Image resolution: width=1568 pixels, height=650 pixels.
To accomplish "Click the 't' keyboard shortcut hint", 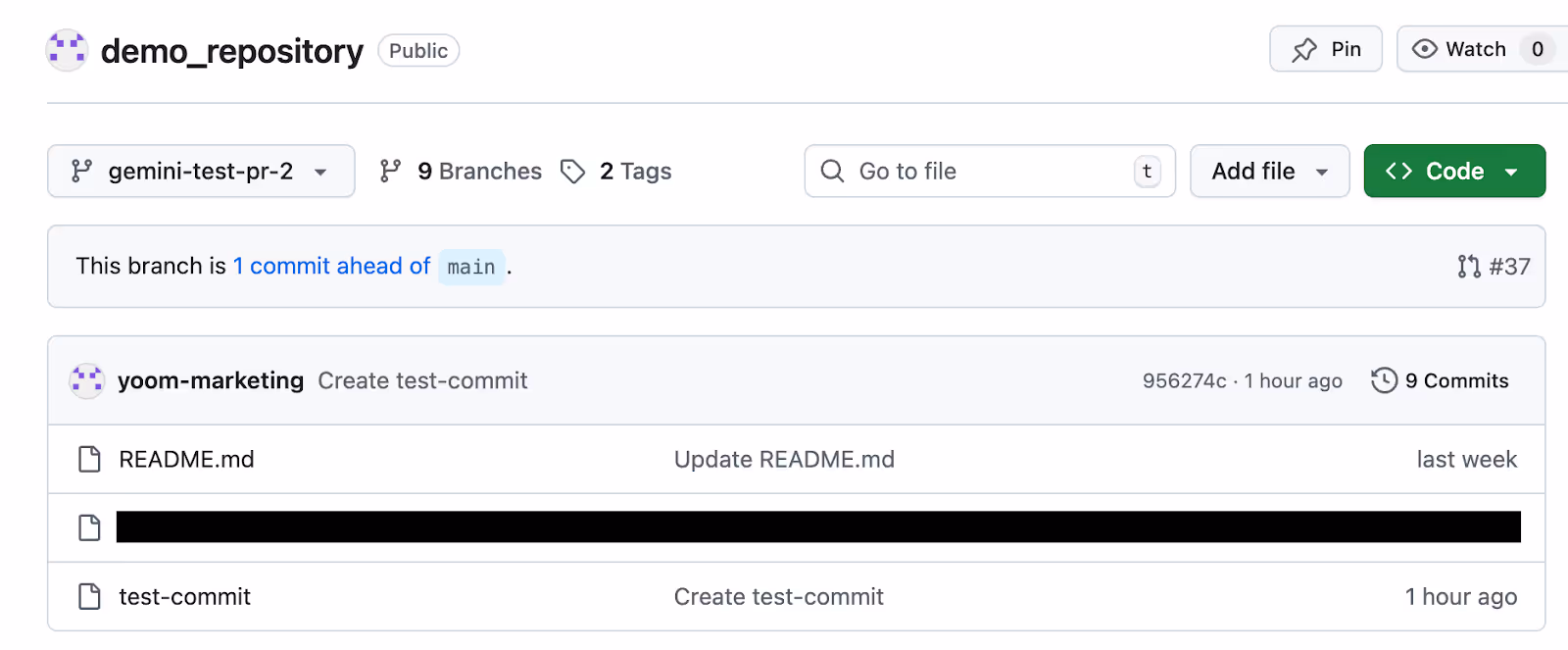I will pos(1147,171).
